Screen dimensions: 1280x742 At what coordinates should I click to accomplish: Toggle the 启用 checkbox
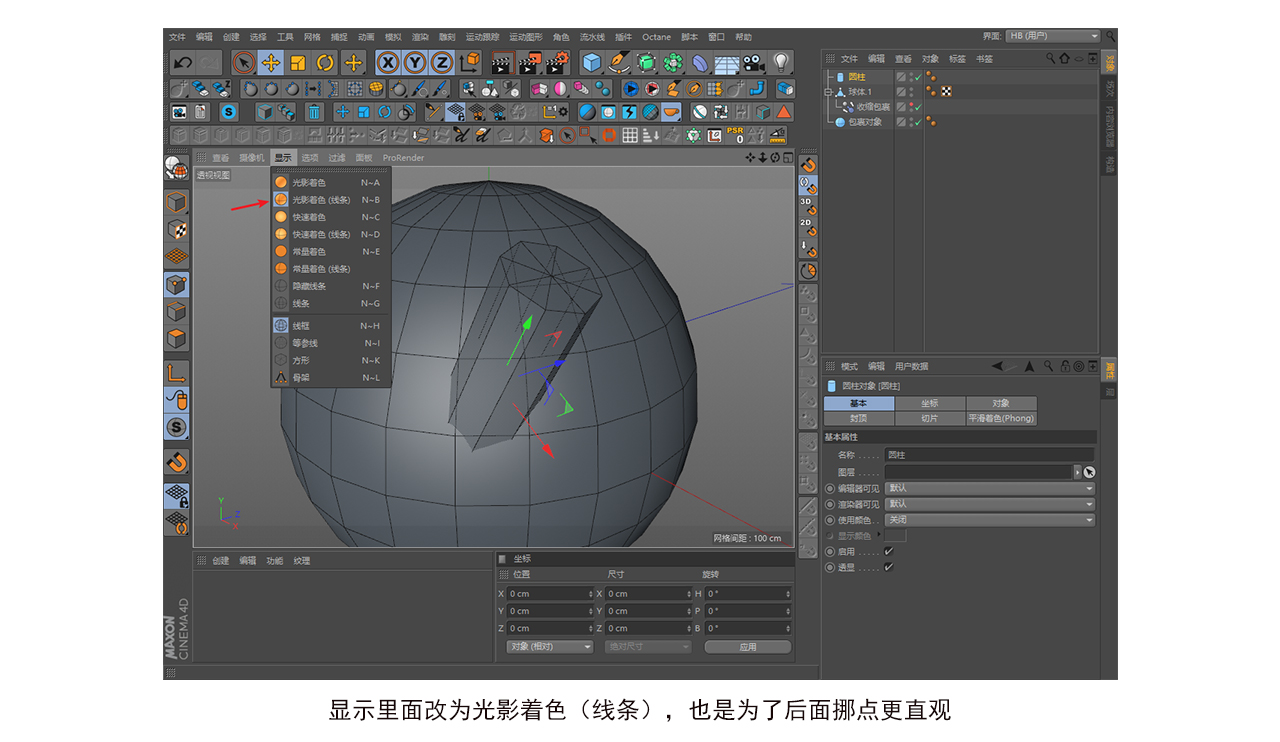coord(888,552)
